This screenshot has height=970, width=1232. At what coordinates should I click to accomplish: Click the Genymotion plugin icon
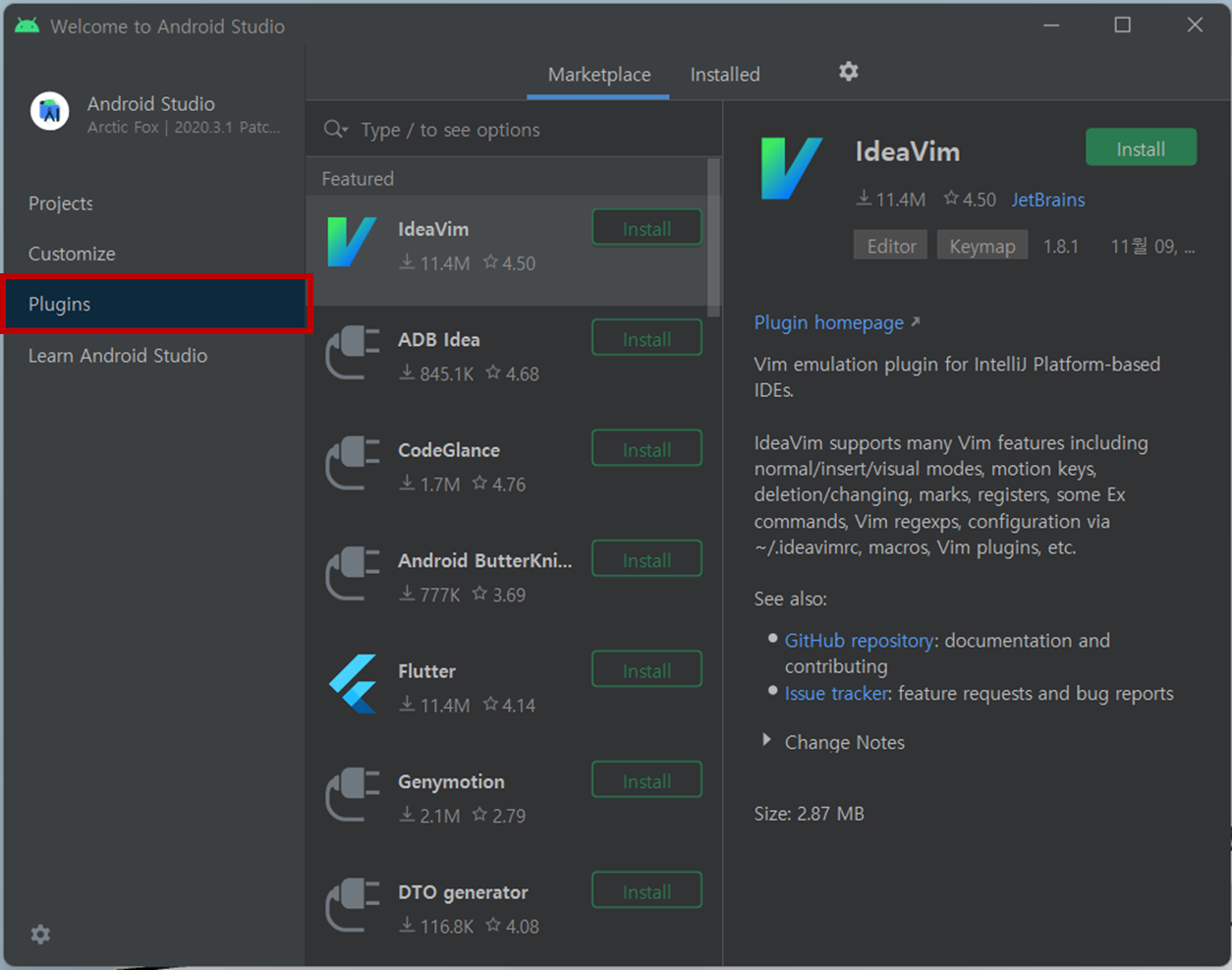click(x=352, y=794)
